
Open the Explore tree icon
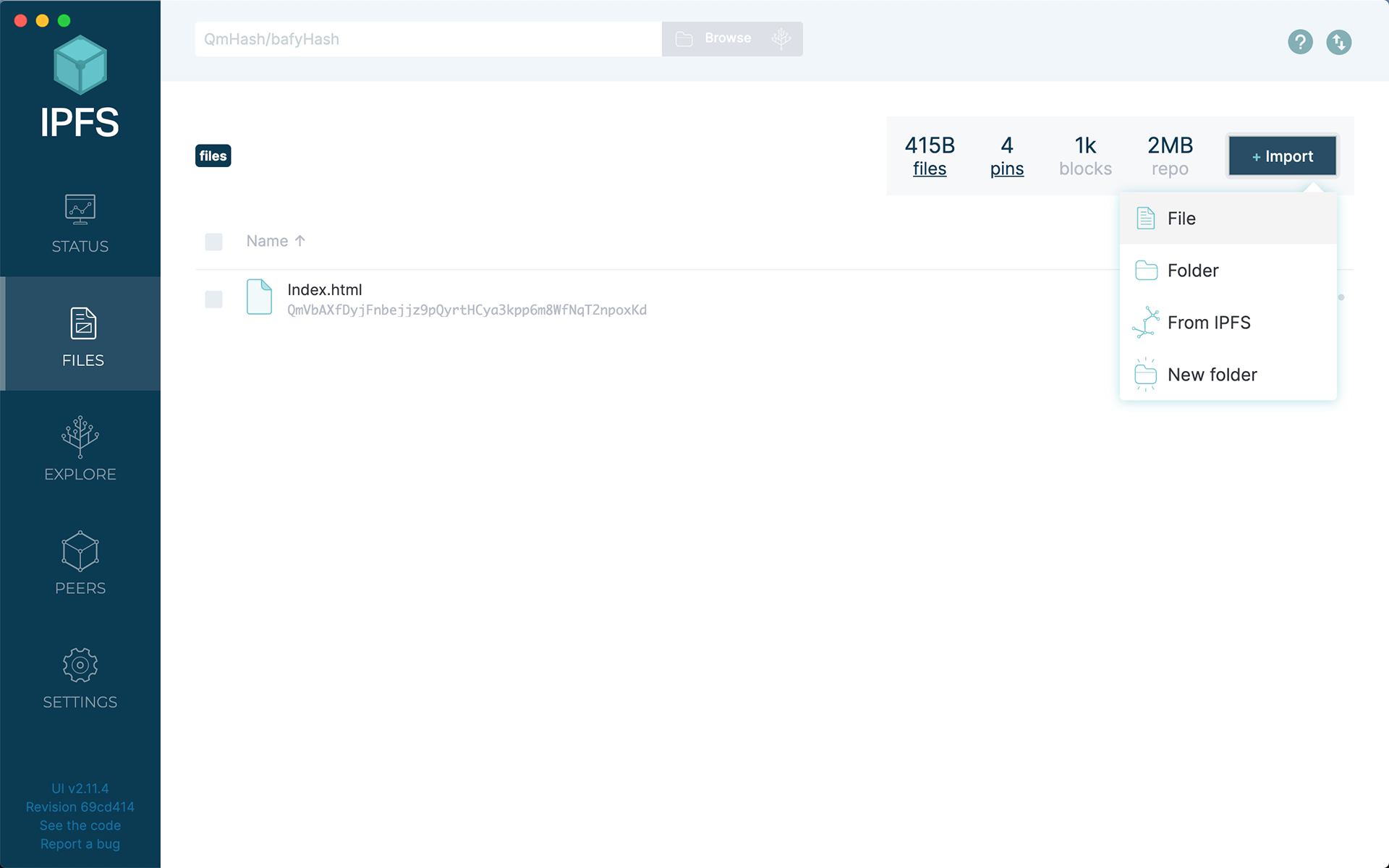click(x=80, y=437)
